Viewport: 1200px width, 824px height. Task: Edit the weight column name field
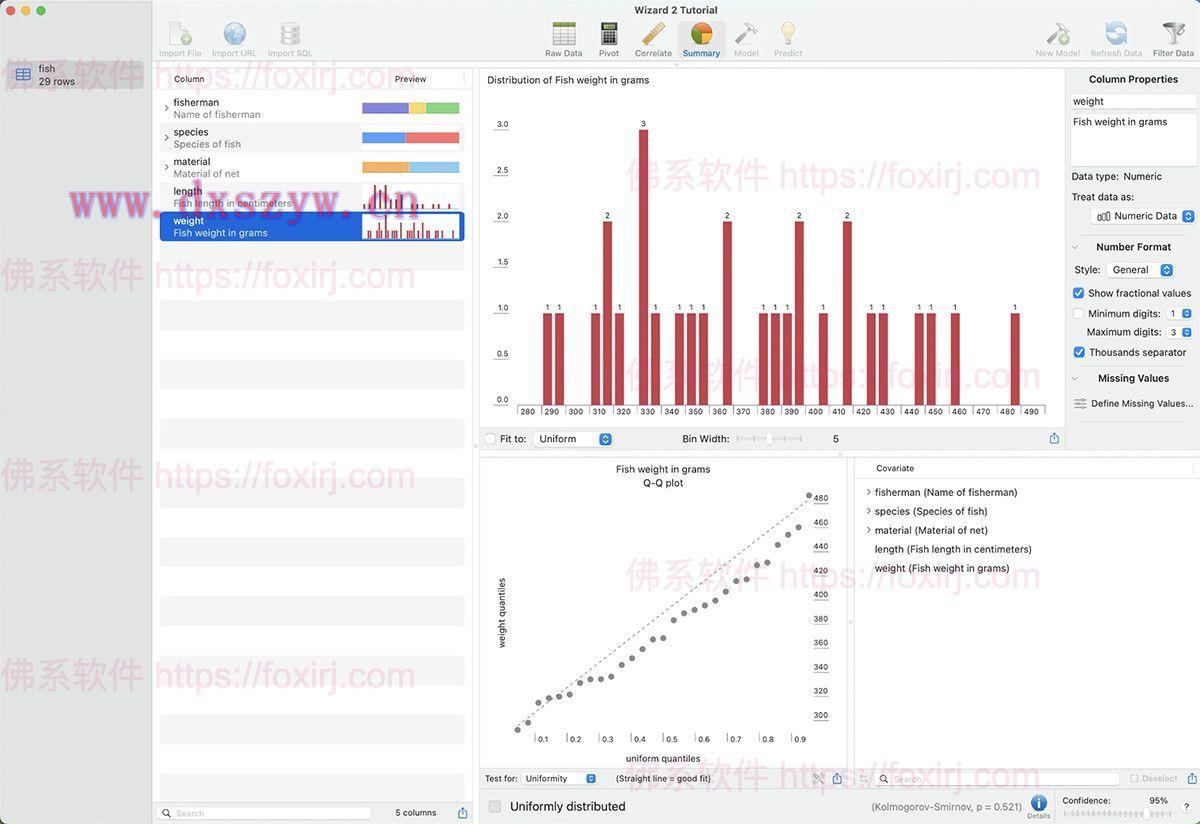point(1133,101)
